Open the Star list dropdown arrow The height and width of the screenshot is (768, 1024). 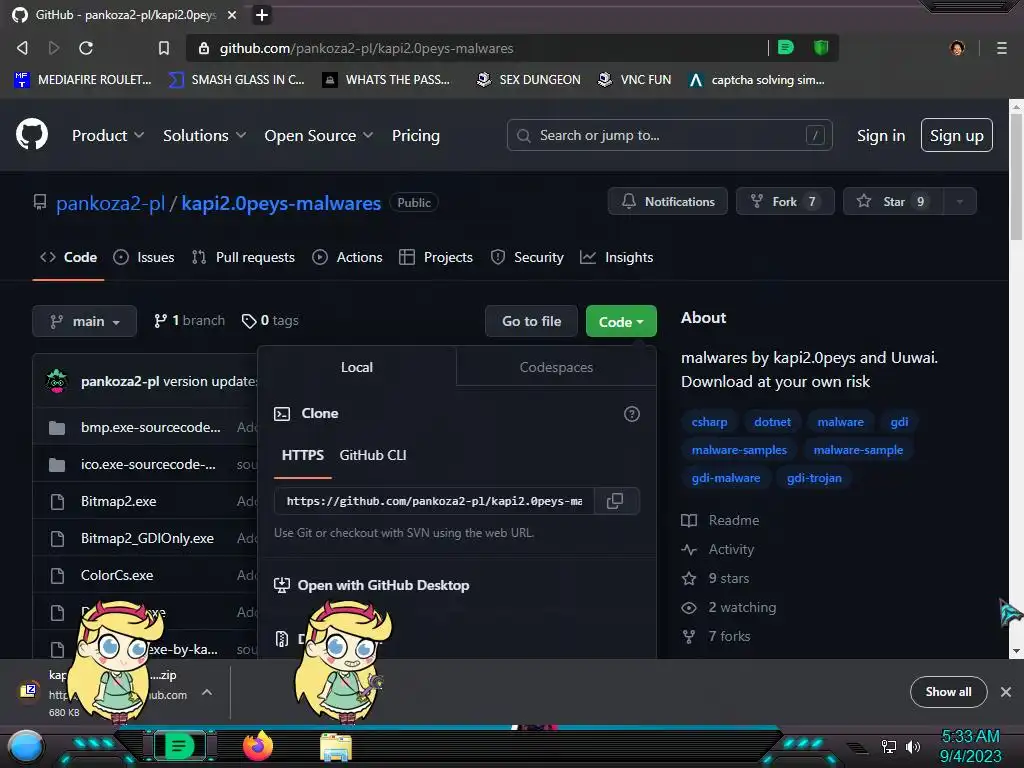click(x=959, y=201)
